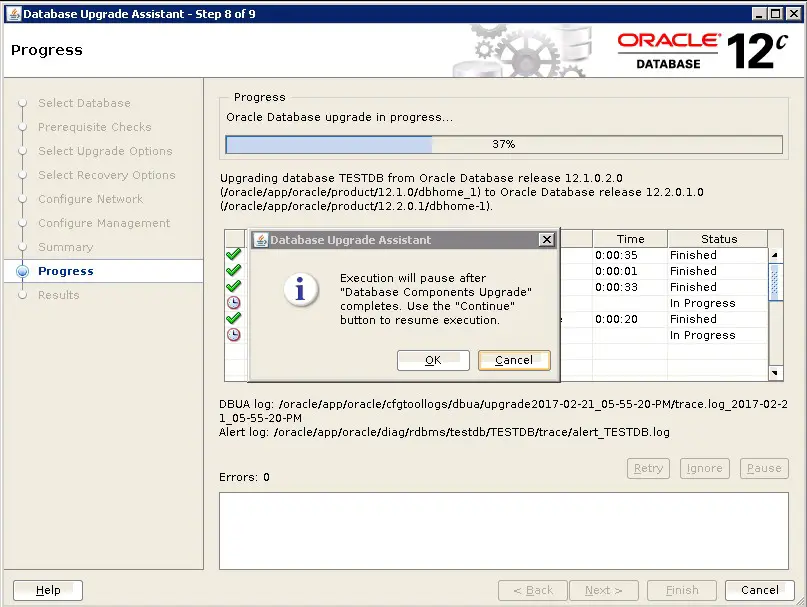807x607 pixels.
Task: Minimize the Database Upgrade Assistant window
Action: pyautogui.click(x=759, y=14)
